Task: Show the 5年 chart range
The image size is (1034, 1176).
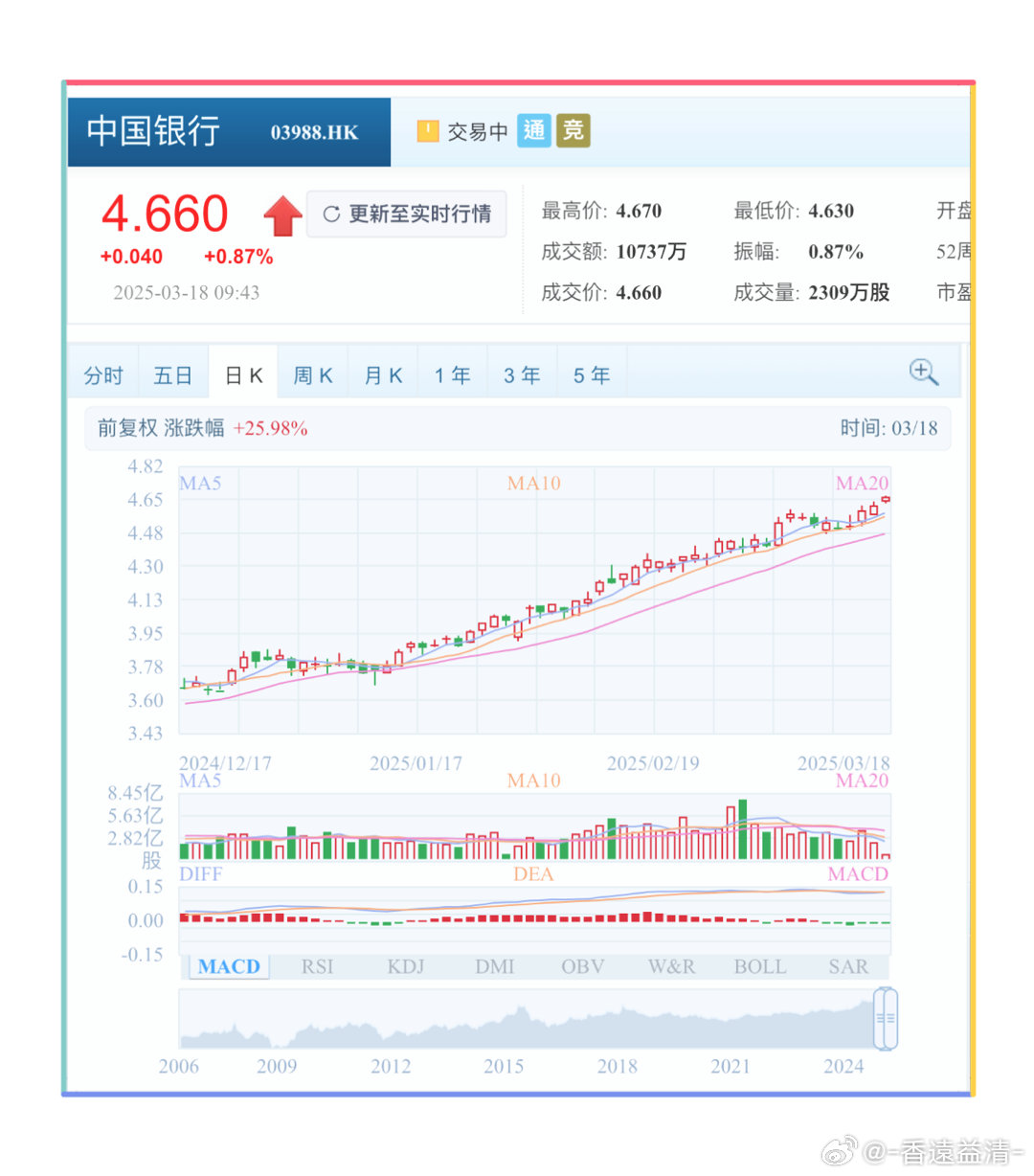Action: 592,375
